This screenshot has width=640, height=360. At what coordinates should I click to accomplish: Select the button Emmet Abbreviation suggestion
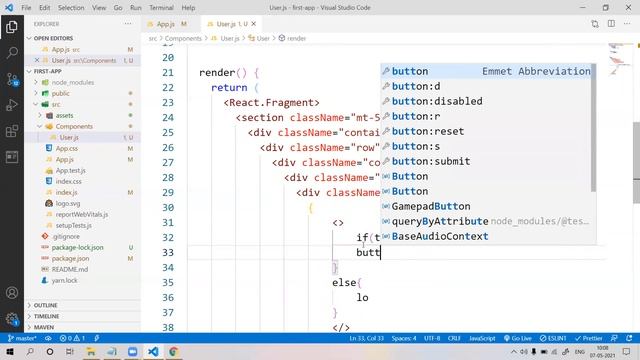point(486,71)
